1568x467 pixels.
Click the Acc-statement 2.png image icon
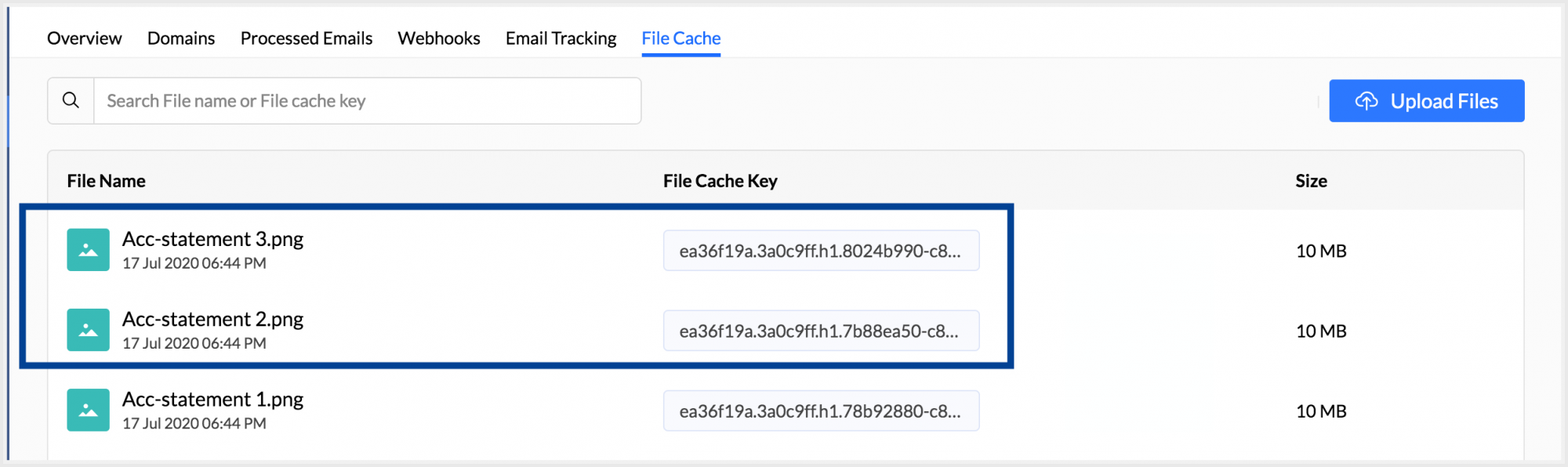pos(88,330)
